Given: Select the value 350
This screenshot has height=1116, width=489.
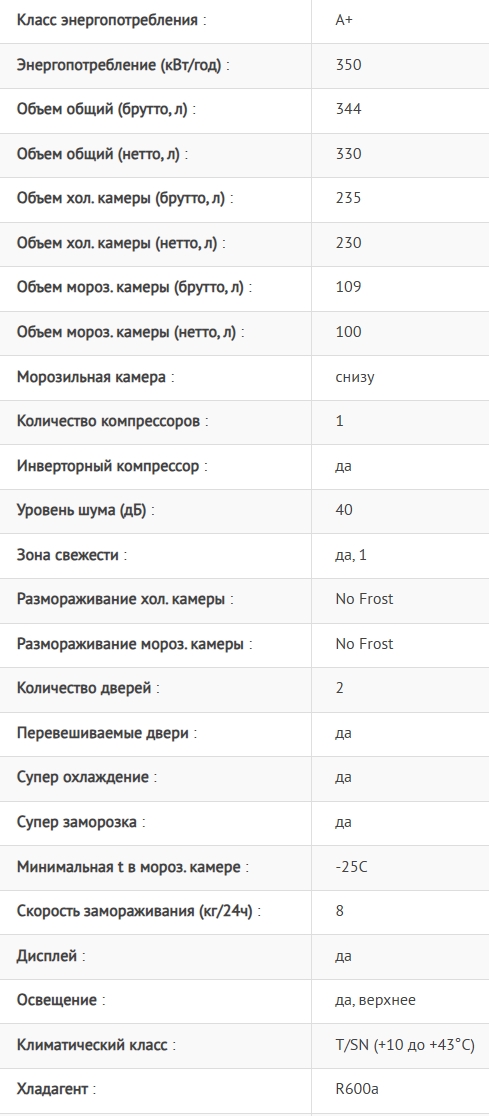Looking at the screenshot, I should click(348, 65).
